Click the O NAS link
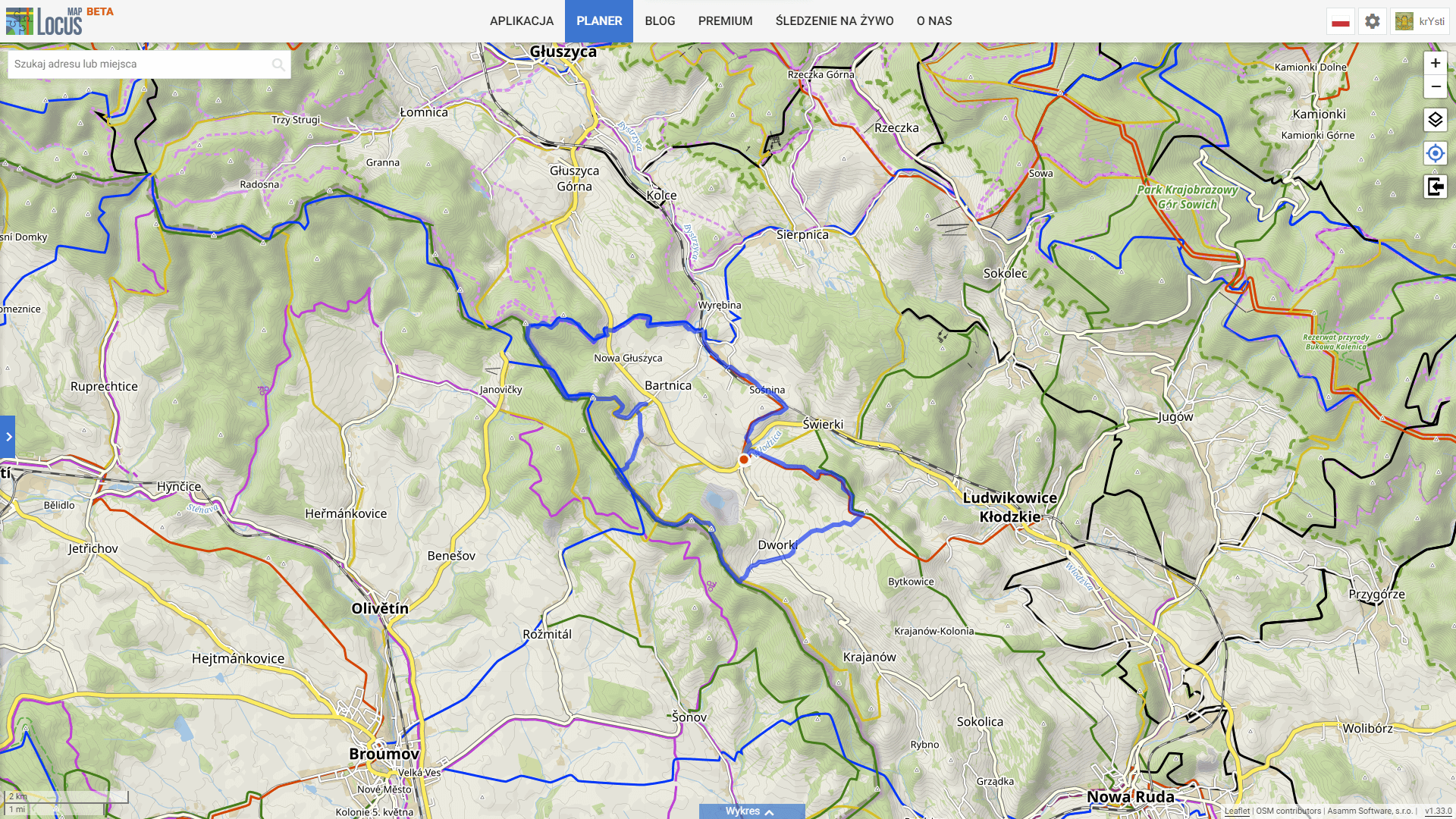1456x819 pixels. coord(934,21)
